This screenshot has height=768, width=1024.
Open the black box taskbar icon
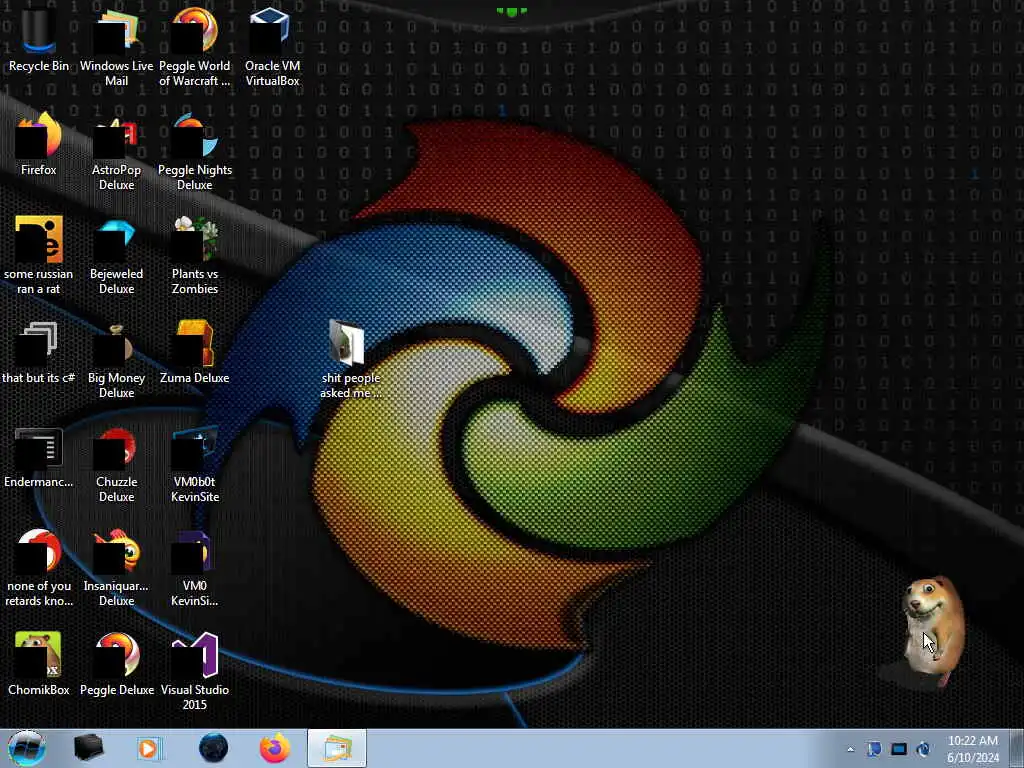point(89,748)
